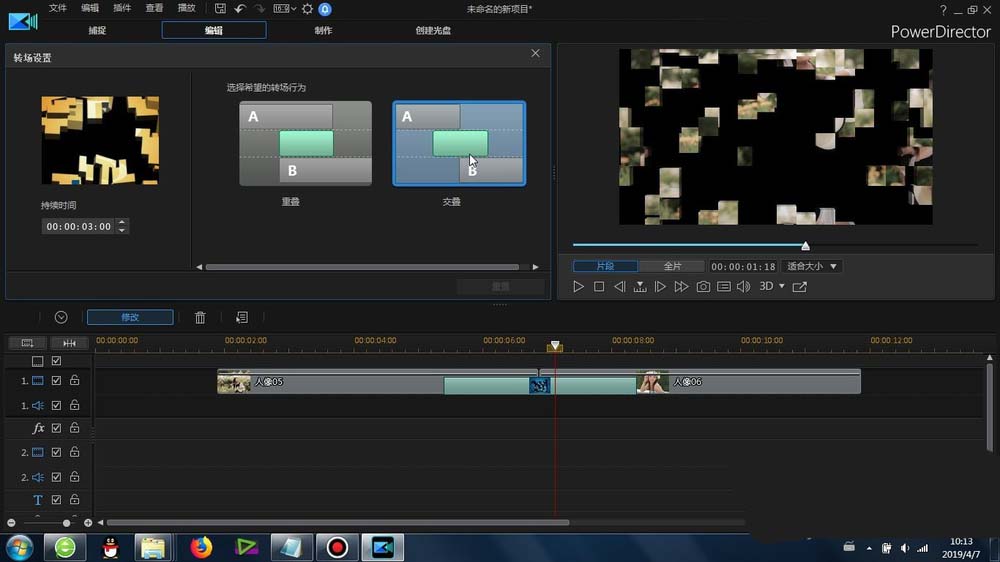
Task: Click the save project floppy icon
Action: tap(220, 9)
